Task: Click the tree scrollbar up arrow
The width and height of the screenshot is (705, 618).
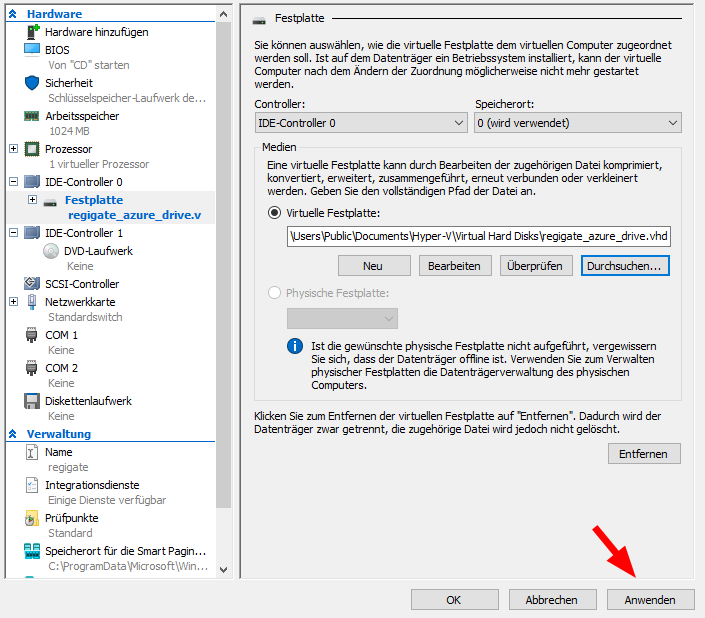Action: 223,14
